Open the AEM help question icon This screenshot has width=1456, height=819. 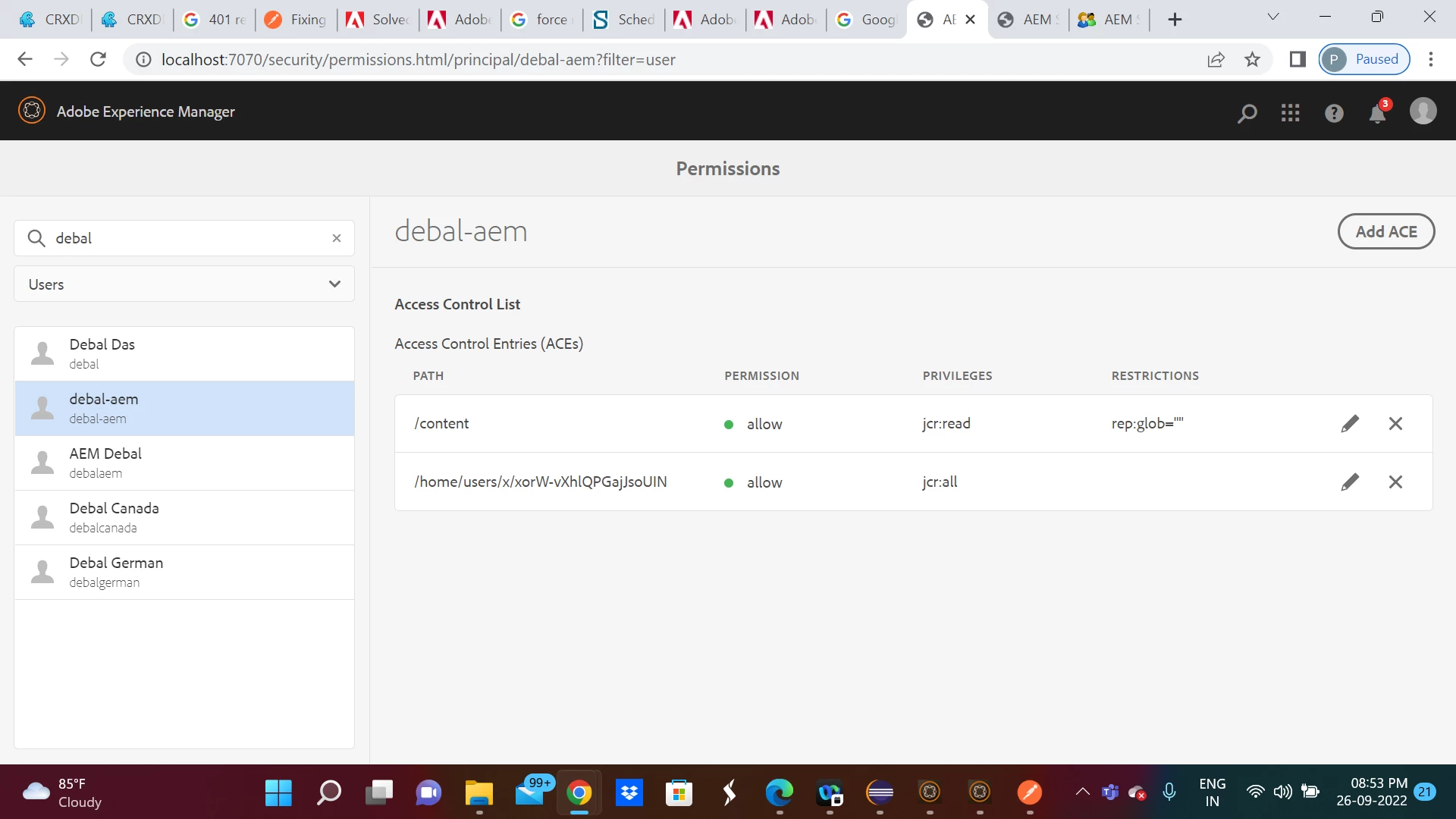[1334, 113]
